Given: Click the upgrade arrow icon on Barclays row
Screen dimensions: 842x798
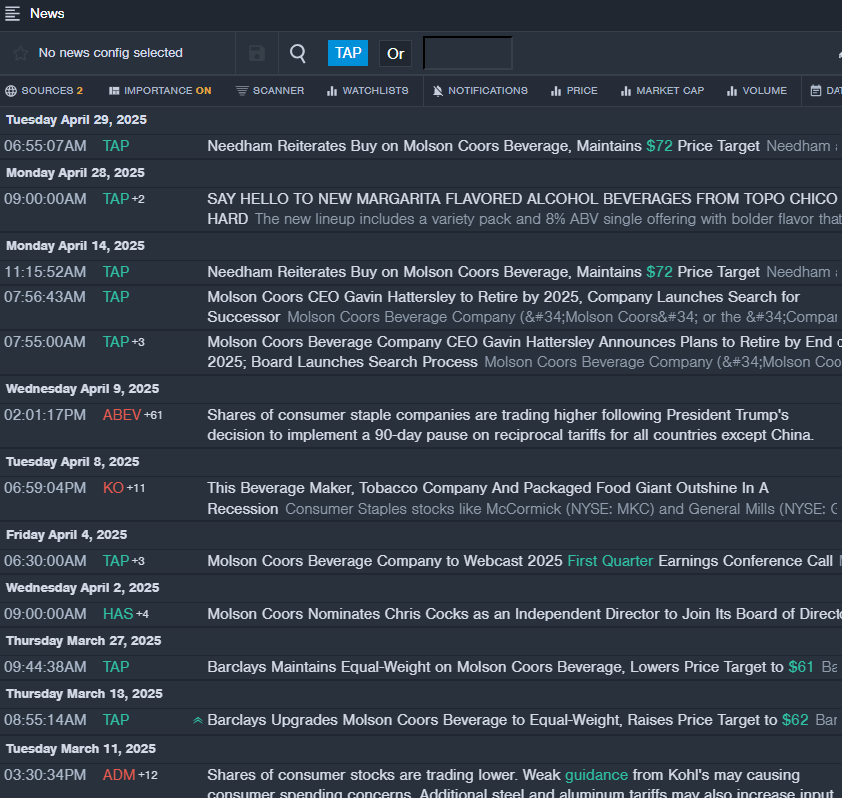Looking at the screenshot, I should pyautogui.click(x=198, y=720).
